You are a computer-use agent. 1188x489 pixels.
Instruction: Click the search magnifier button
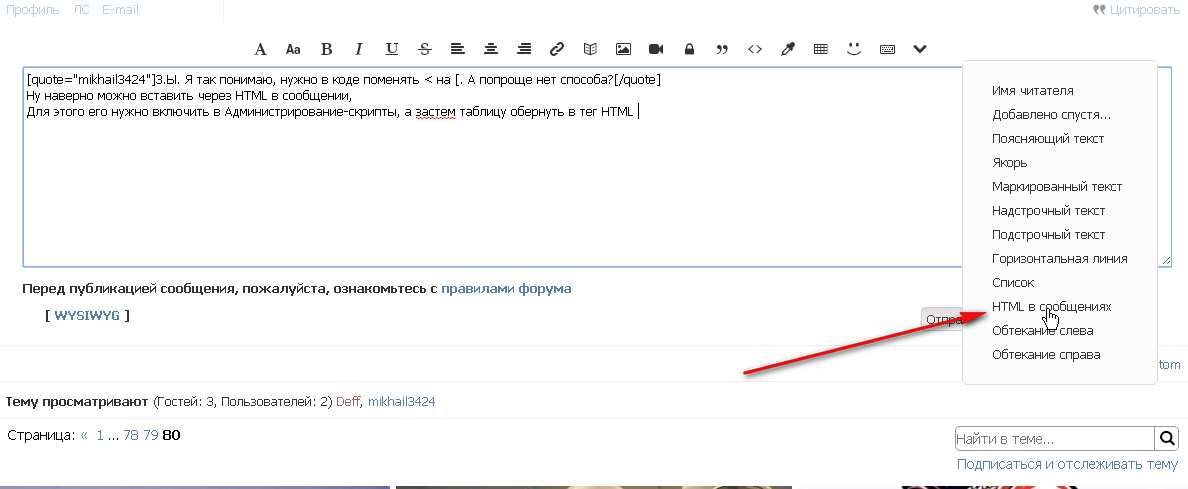pos(1167,438)
